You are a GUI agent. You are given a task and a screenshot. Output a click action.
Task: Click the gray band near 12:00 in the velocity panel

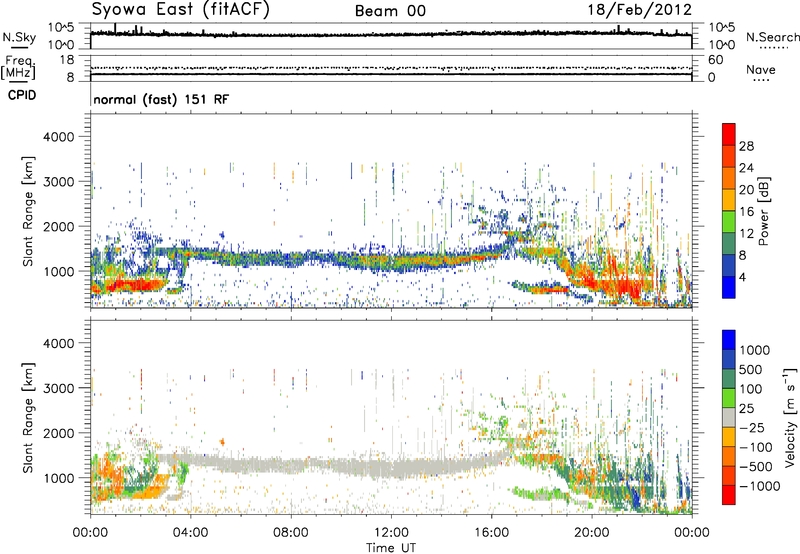tap(391, 468)
